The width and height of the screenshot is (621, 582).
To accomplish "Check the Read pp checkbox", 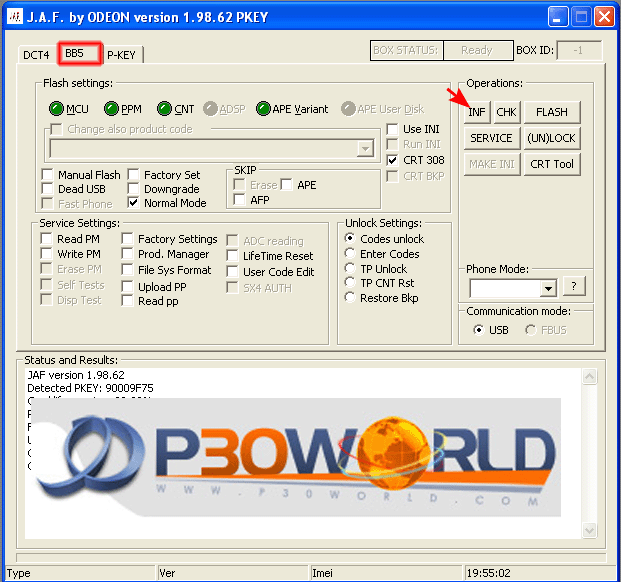I will pyautogui.click(x=127, y=301).
